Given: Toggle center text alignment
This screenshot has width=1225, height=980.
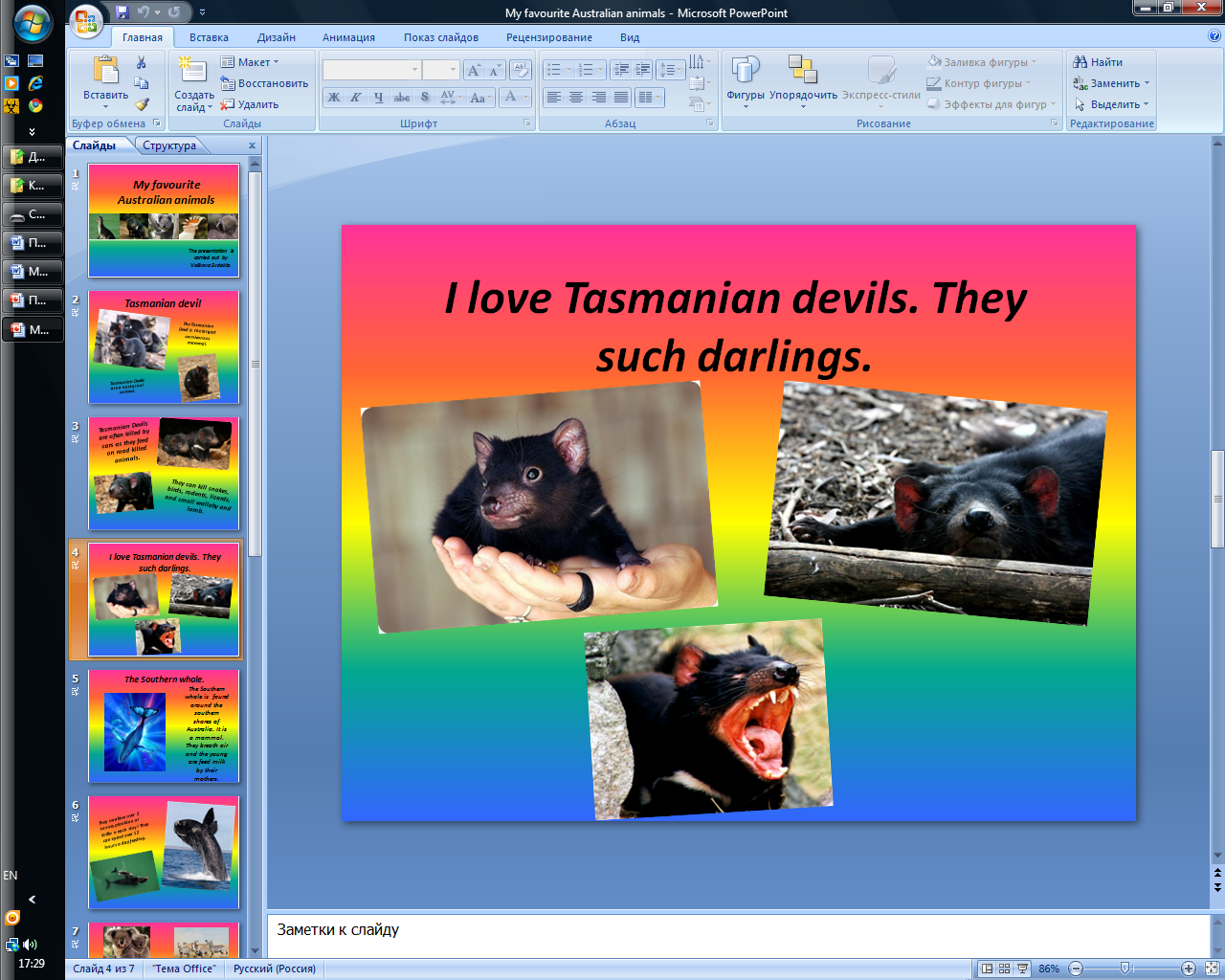Looking at the screenshot, I should click(576, 97).
